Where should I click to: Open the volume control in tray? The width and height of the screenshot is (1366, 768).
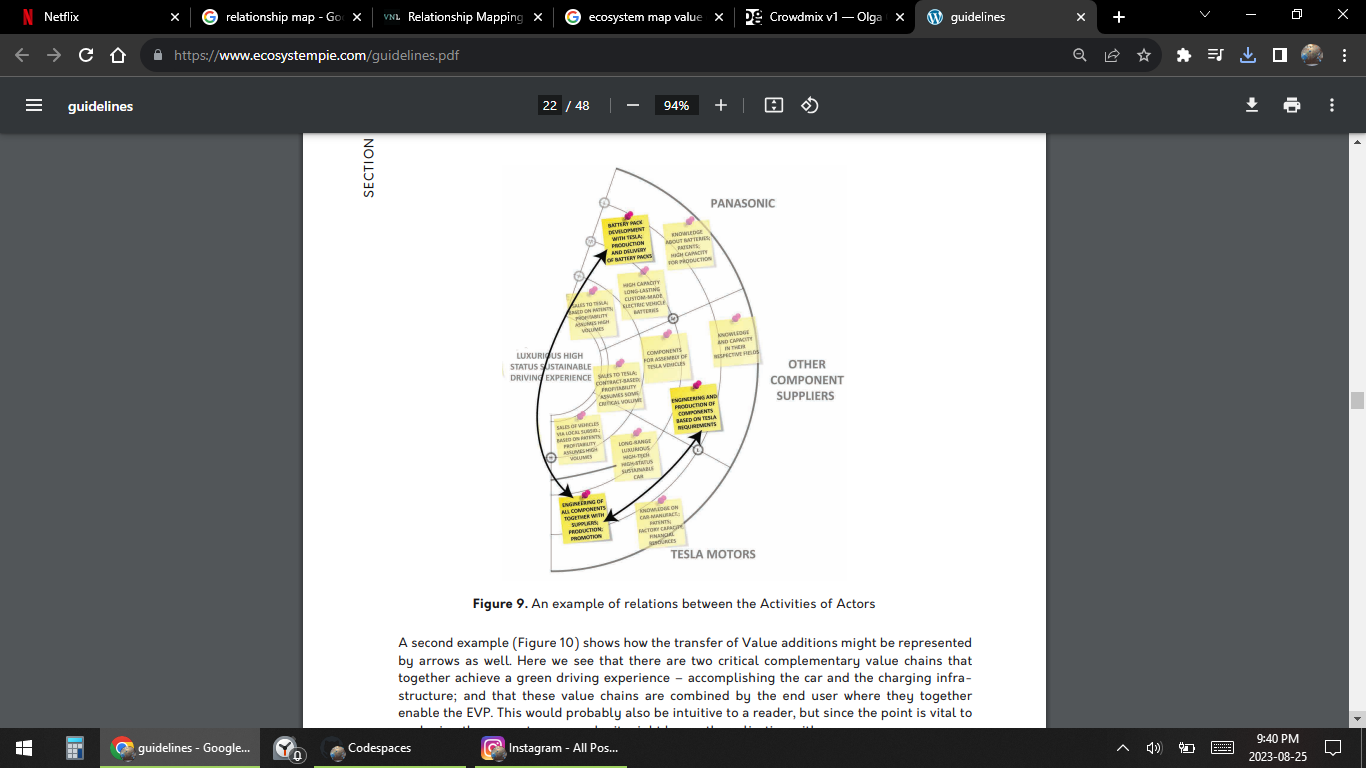tap(1154, 748)
